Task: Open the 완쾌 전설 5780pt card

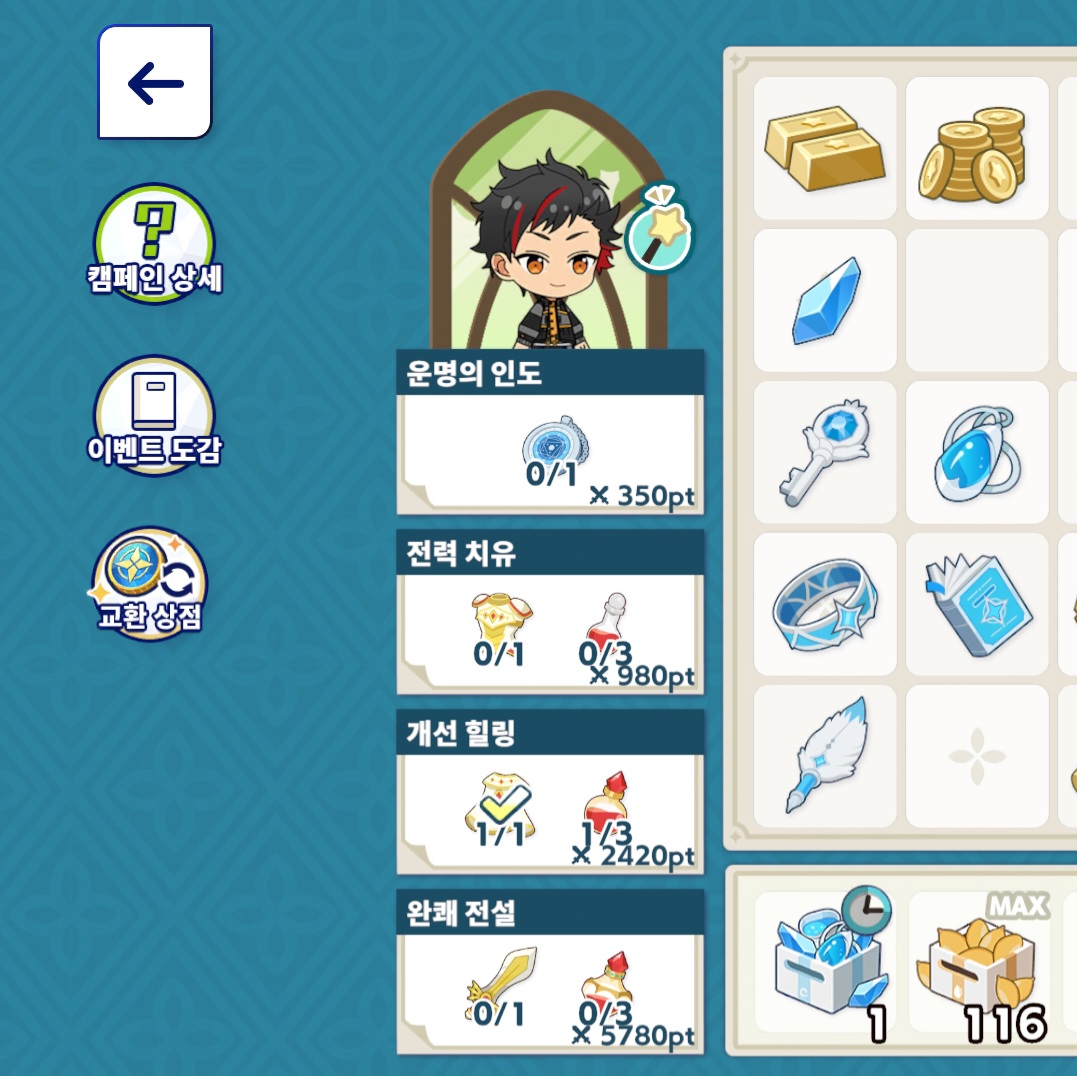Action: [x=550, y=972]
